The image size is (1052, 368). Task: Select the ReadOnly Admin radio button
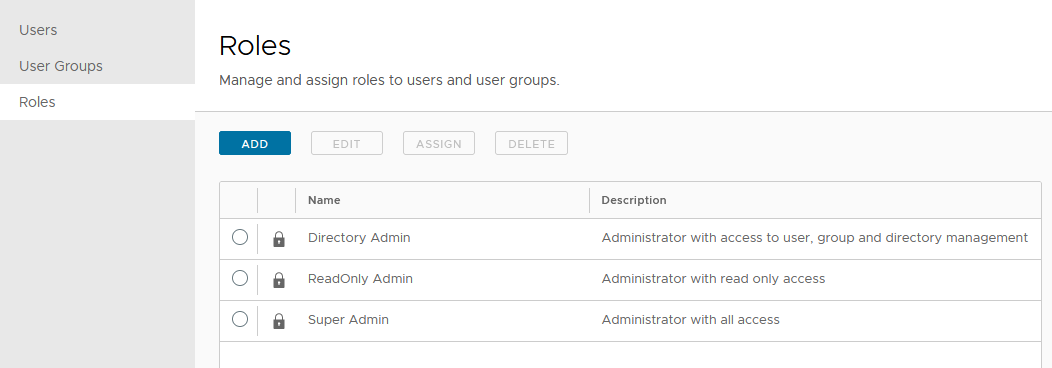[x=240, y=278]
